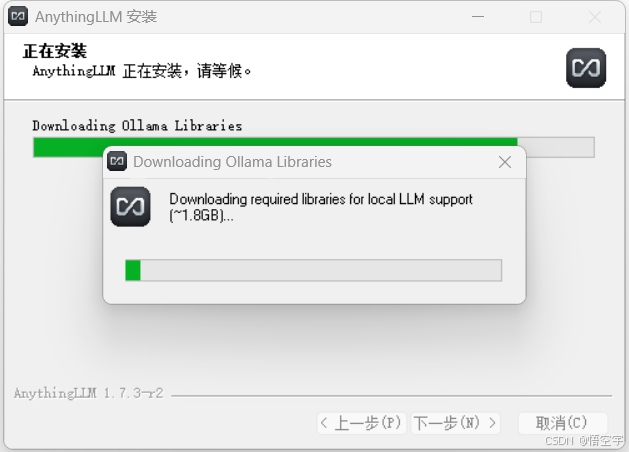629x452 pixels.
Task: Click the small AnythingLLM icon in download dialog title
Action: click(x=117, y=161)
